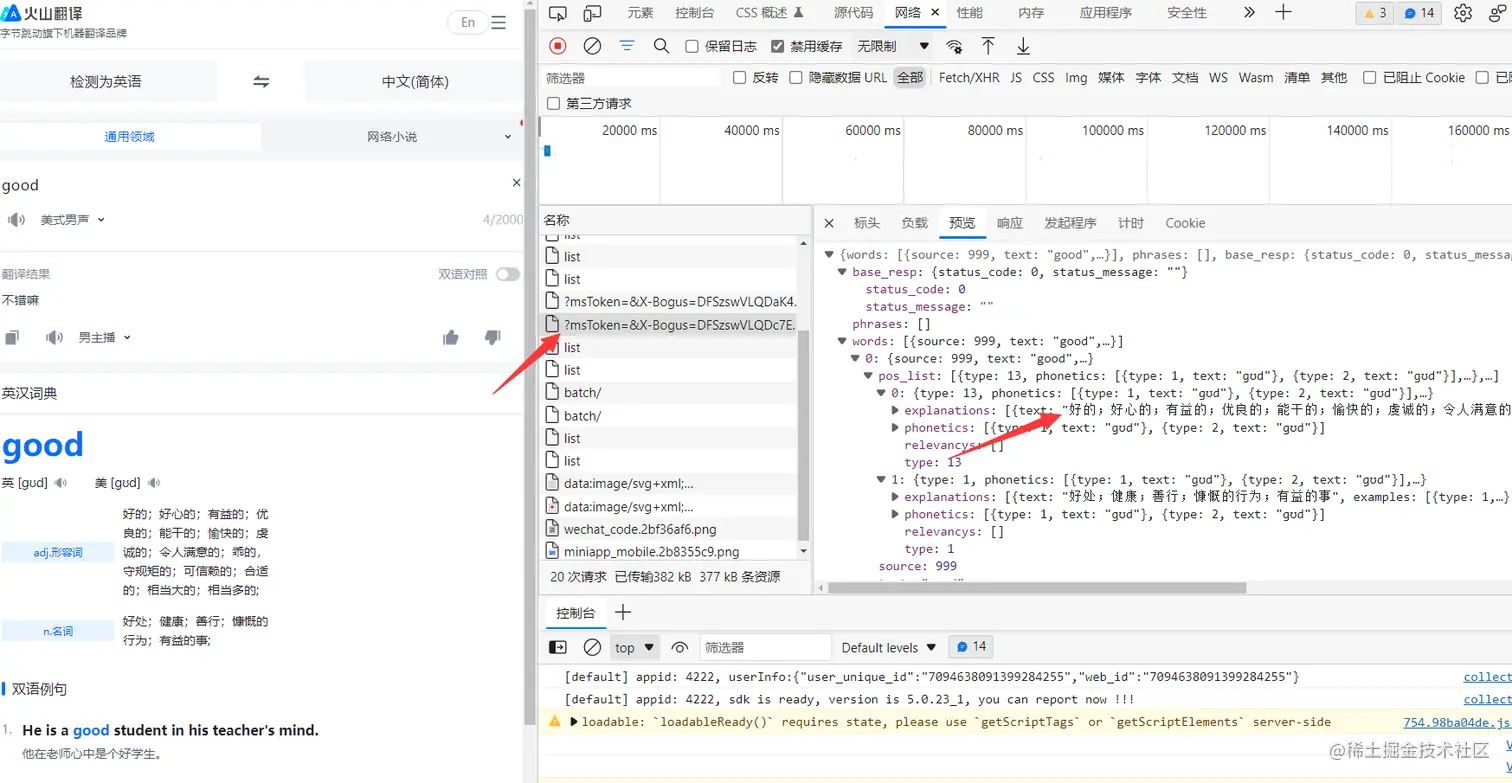The height and width of the screenshot is (783, 1512).
Task: Open the Cookie request tab
Action: [1185, 223]
